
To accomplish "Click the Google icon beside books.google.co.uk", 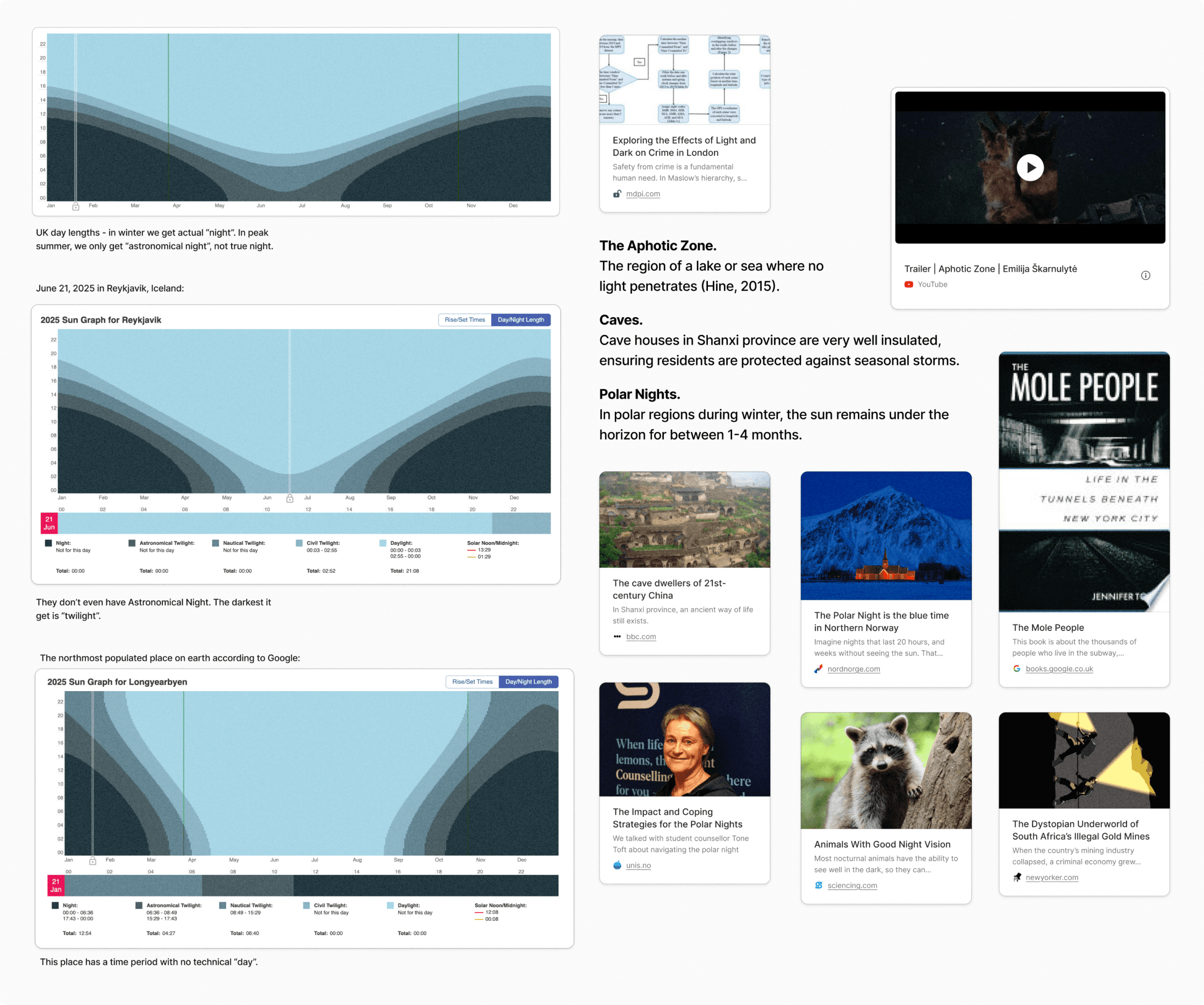I will [1016, 669].
